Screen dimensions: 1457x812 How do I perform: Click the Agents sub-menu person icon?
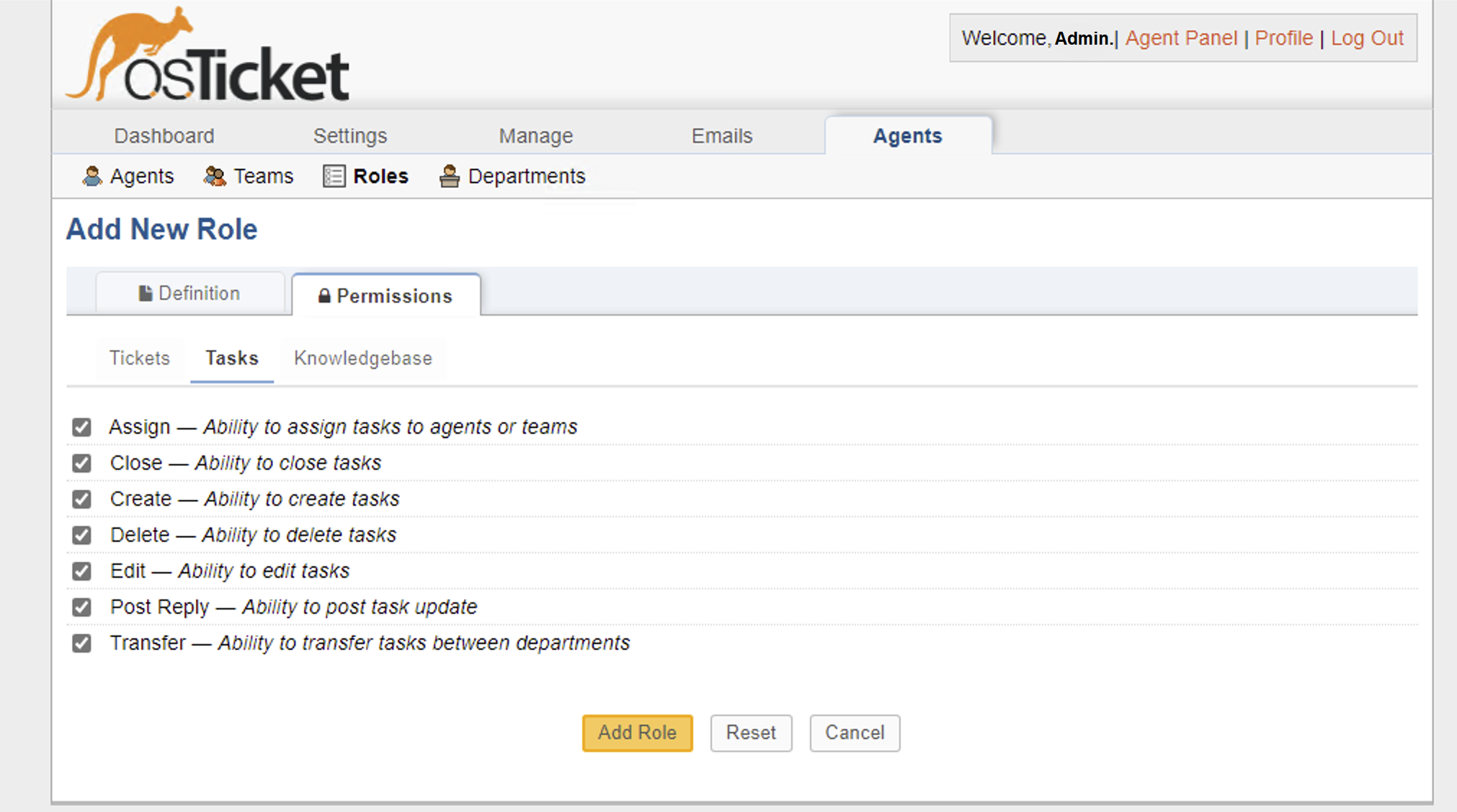(x=92, y=177)
